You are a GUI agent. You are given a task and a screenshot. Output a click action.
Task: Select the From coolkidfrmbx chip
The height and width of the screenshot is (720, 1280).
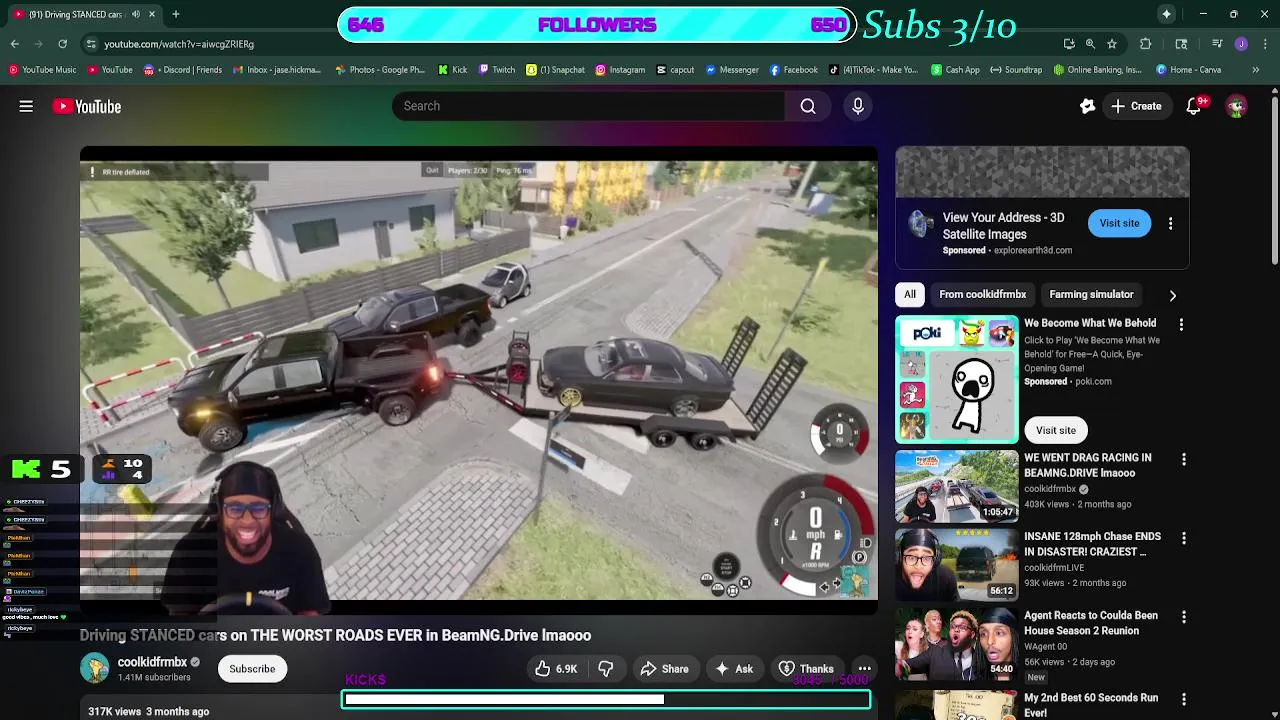coord(982,294)
